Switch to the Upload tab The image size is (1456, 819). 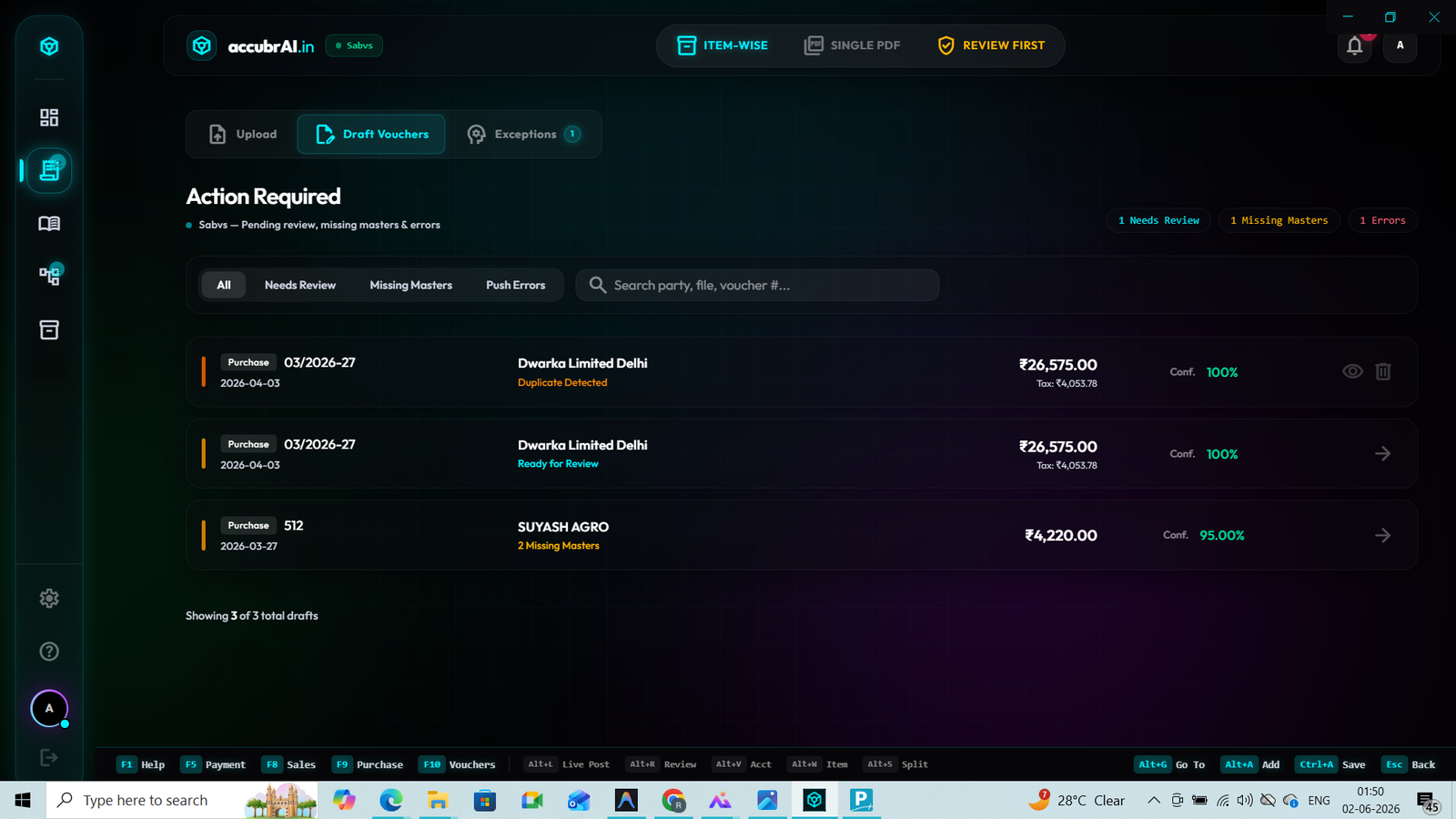243,134
